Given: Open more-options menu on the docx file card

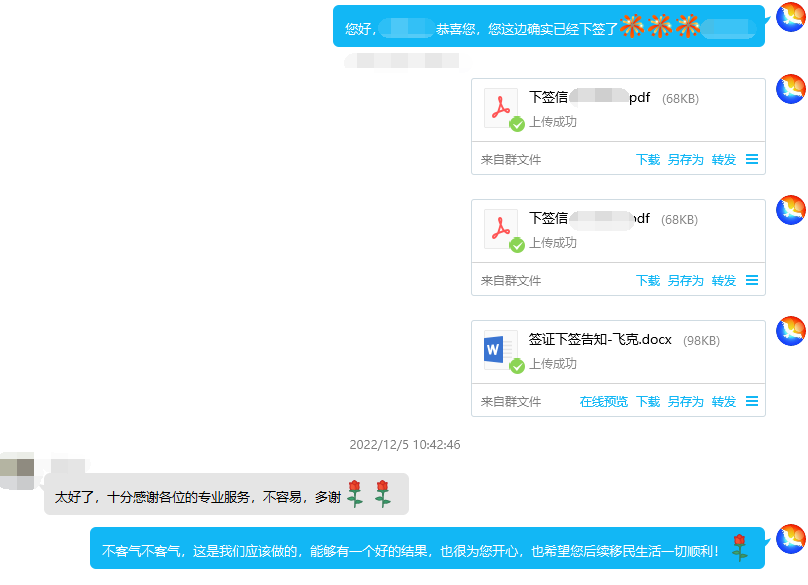Looking at the screenshot, I should [x=752, y=402].
